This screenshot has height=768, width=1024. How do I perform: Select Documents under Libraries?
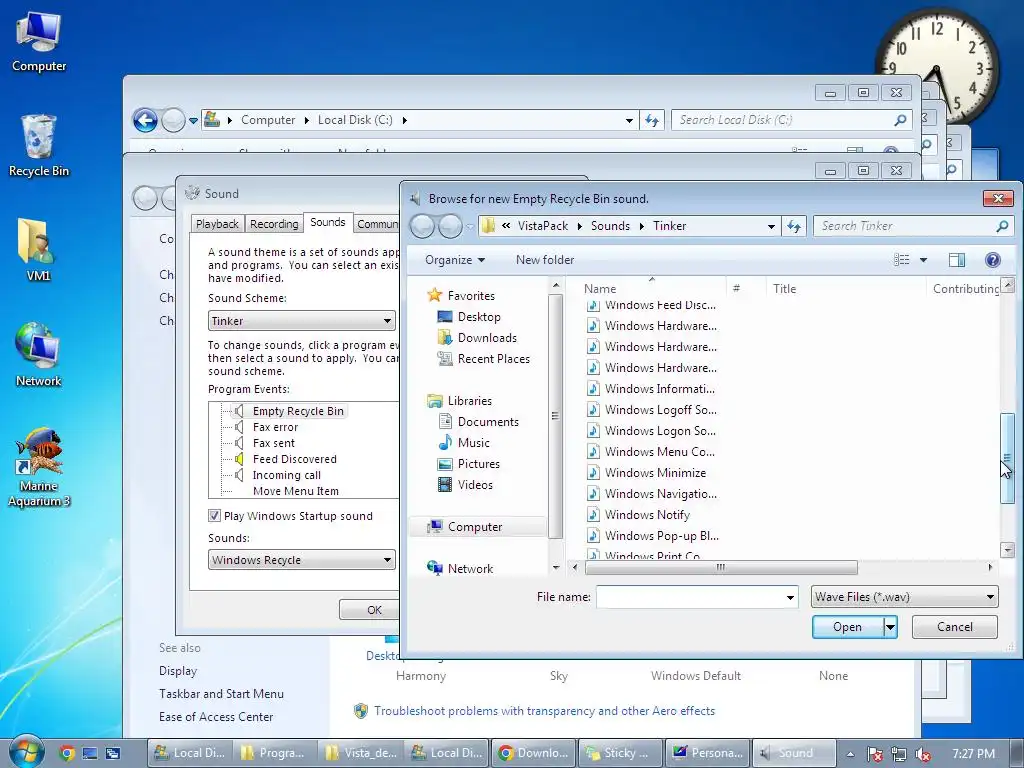488,422
